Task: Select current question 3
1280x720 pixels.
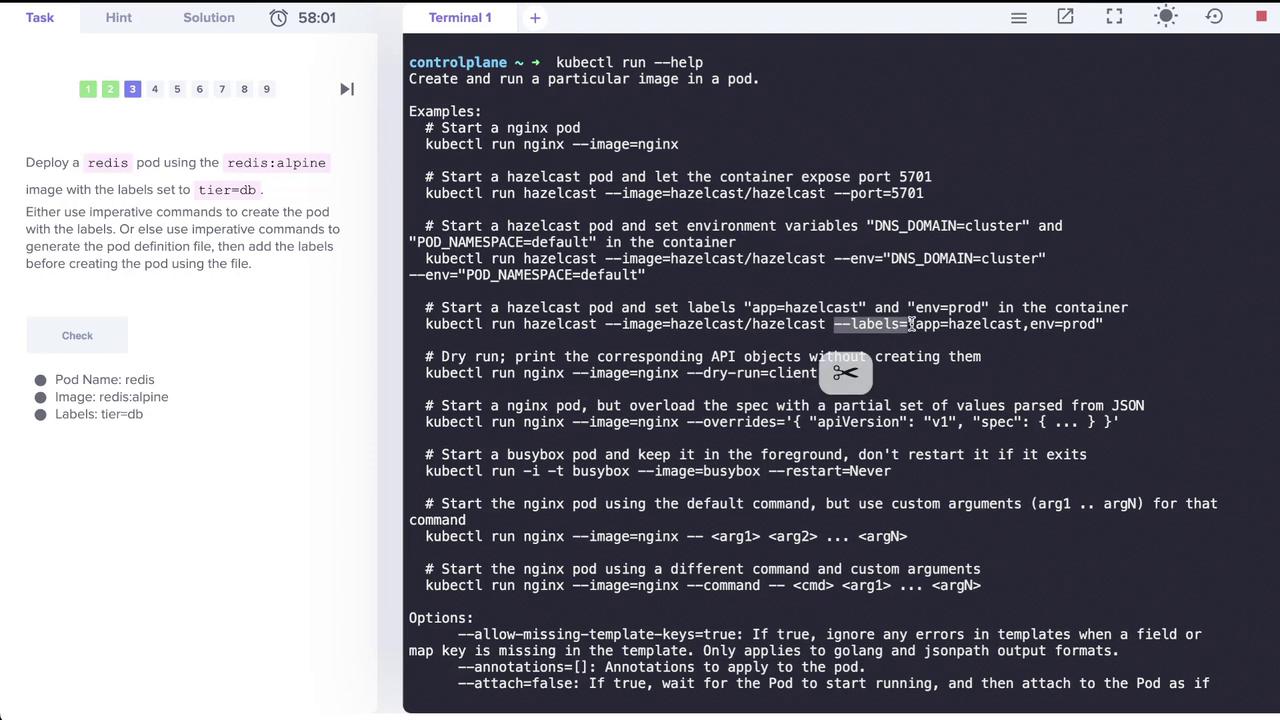Action: (132, 89)
